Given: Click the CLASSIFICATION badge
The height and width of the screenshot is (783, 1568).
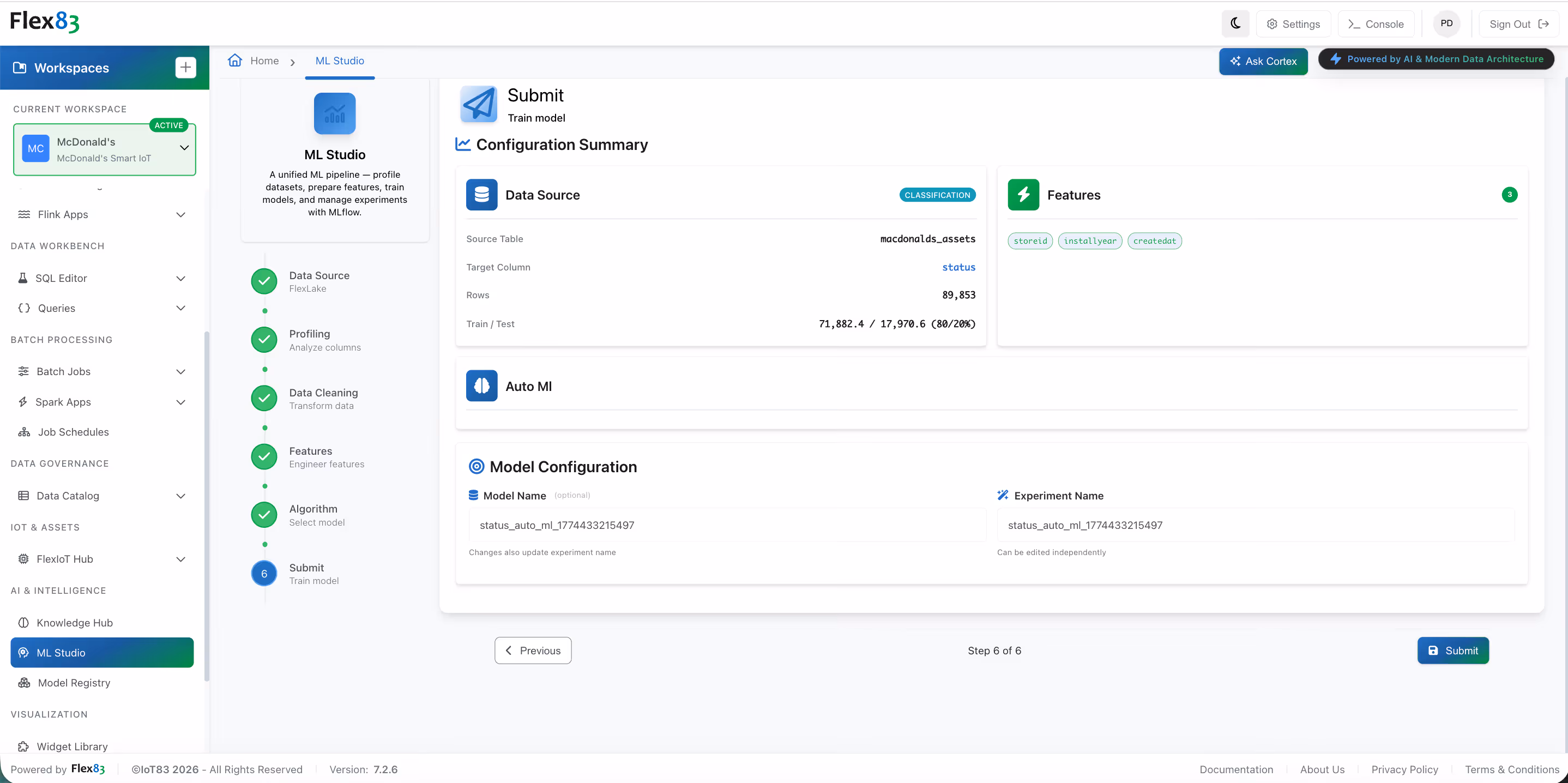Looking at the screenshot, I should click(937, 195).
